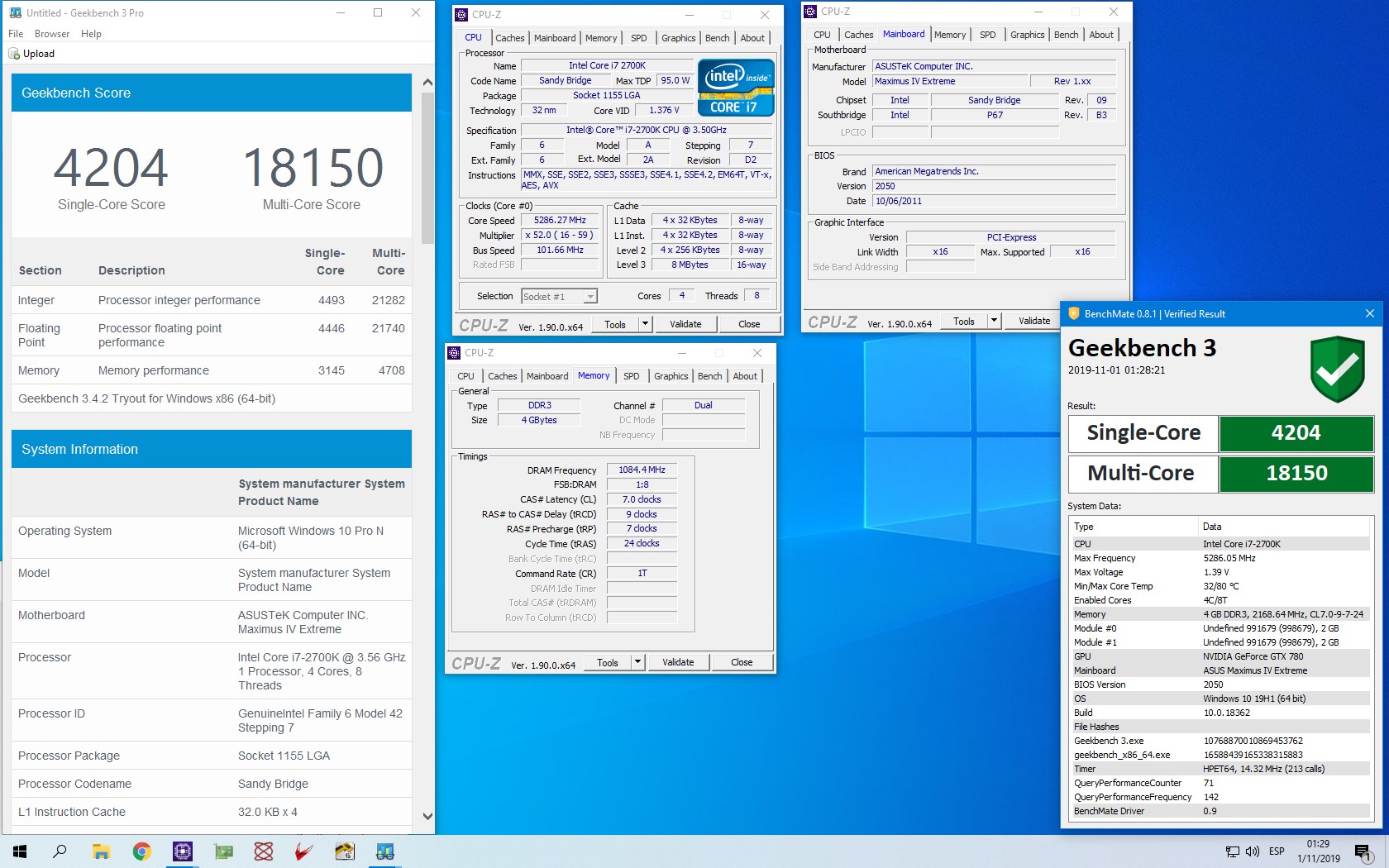Click the Geekbench vertical scrollbar thumb

427,168
